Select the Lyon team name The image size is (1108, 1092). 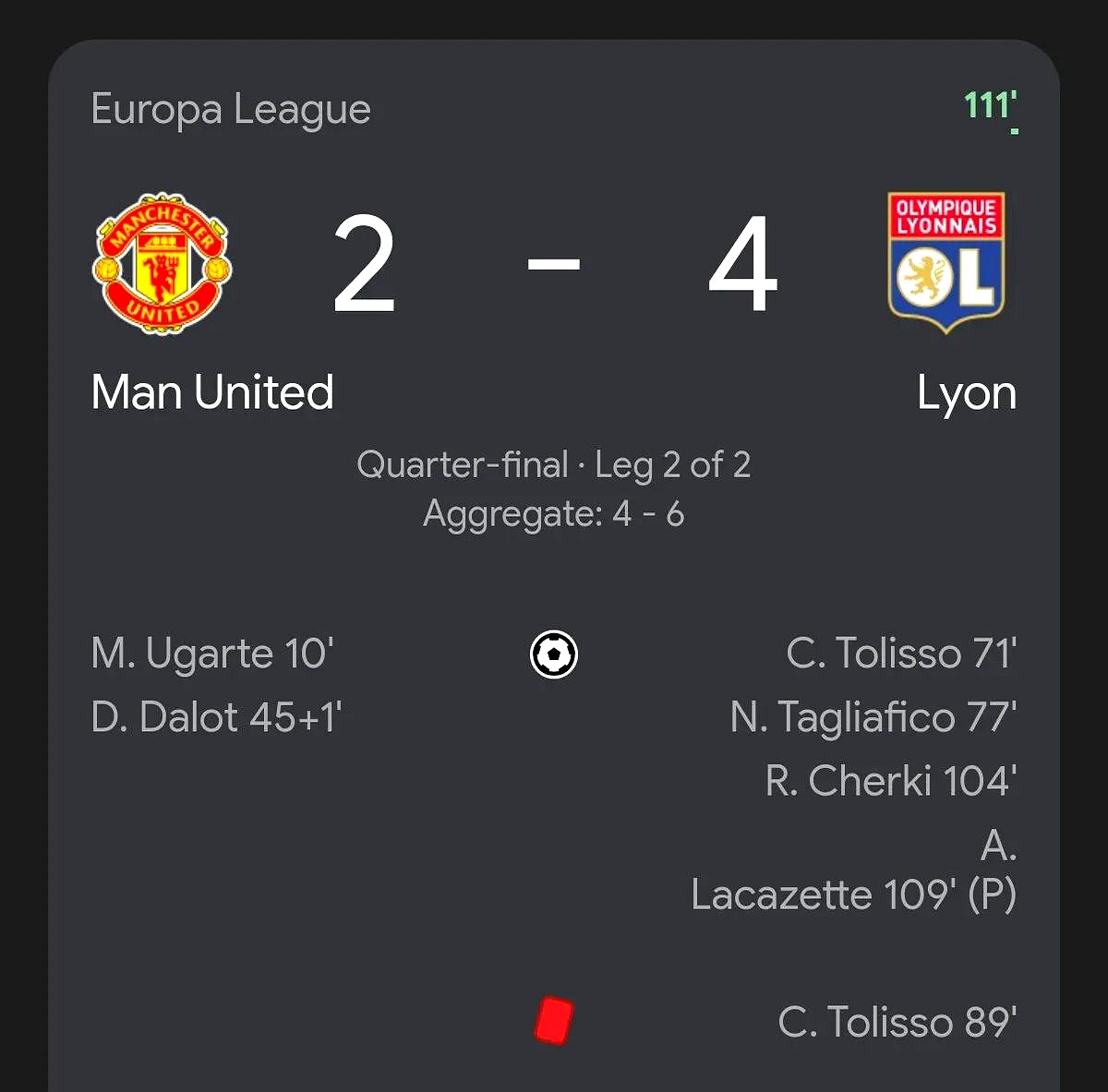(966, 393)
